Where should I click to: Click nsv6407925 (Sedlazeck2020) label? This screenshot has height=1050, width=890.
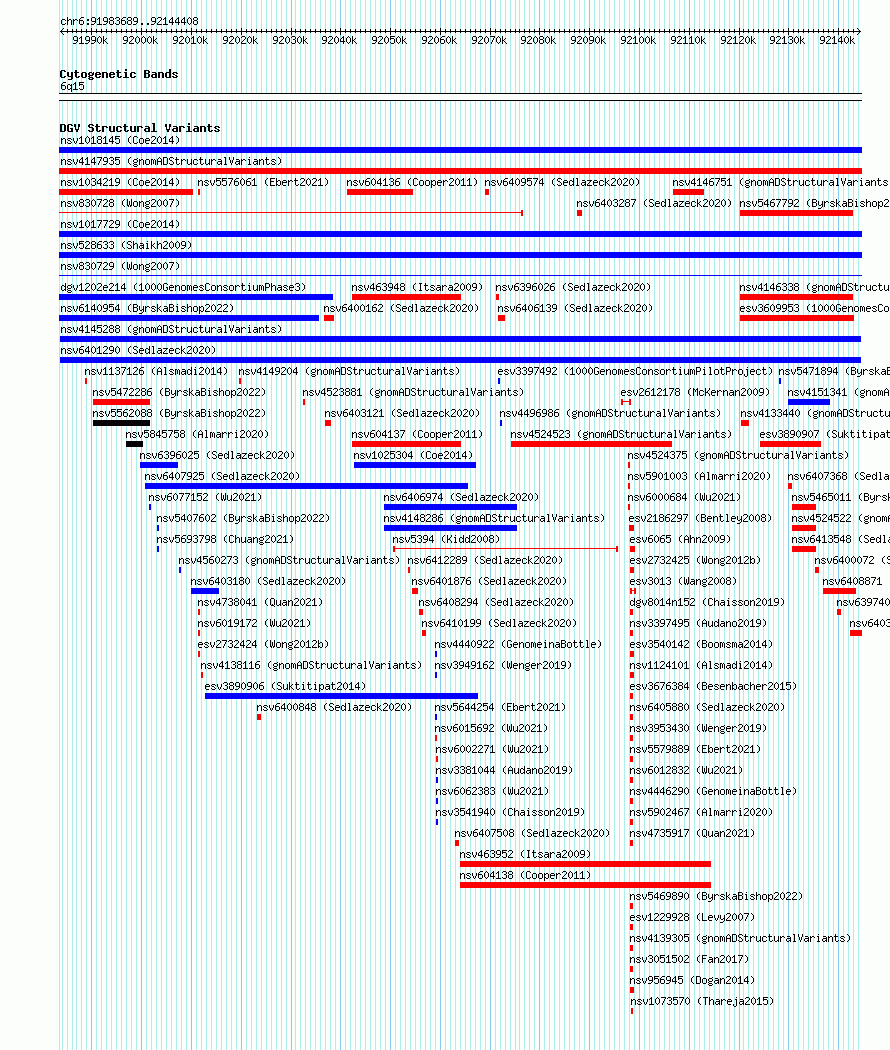point(222,477)
